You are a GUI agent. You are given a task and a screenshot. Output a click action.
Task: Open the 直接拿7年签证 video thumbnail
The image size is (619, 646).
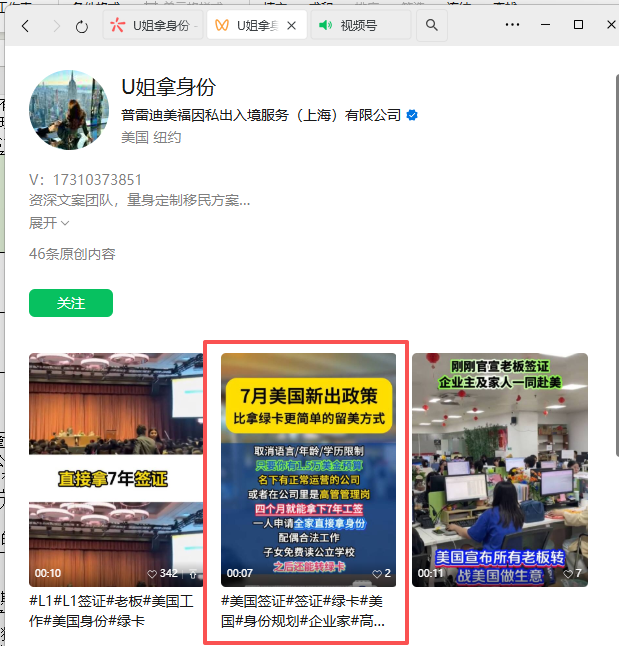point(116,470)
